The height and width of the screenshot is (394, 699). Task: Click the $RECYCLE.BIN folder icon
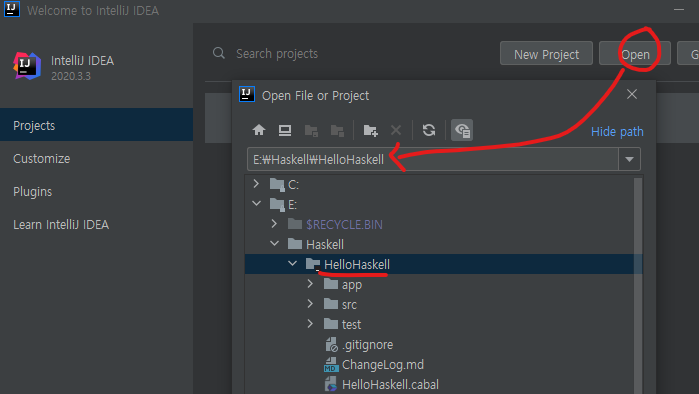[x=295, y=223]
